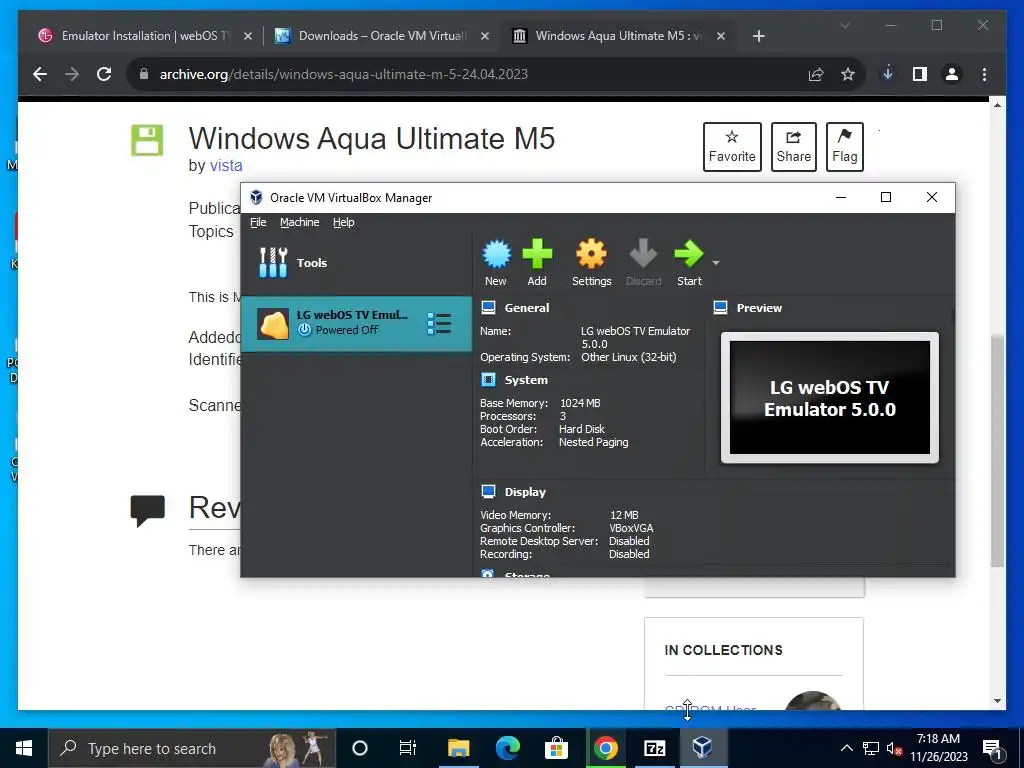Click the General section header
This screenshot has height=768, width=1024.
pos(526,308)
